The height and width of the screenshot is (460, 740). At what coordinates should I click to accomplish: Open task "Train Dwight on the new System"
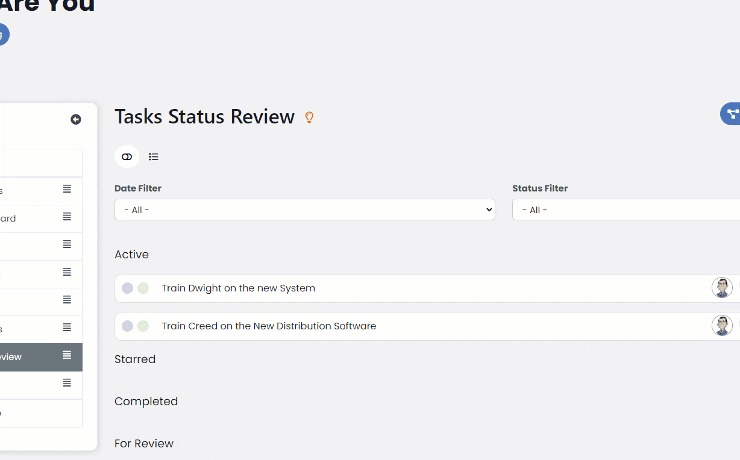[238, 288]
